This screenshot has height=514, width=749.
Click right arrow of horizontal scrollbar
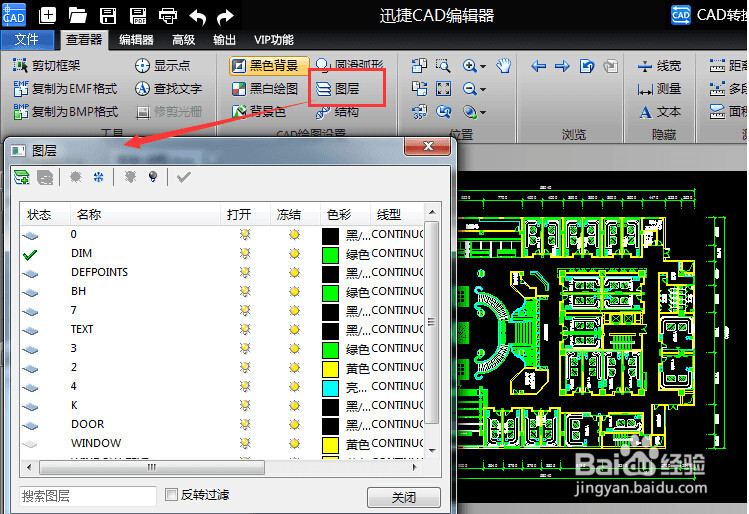(x=415, y=467)
